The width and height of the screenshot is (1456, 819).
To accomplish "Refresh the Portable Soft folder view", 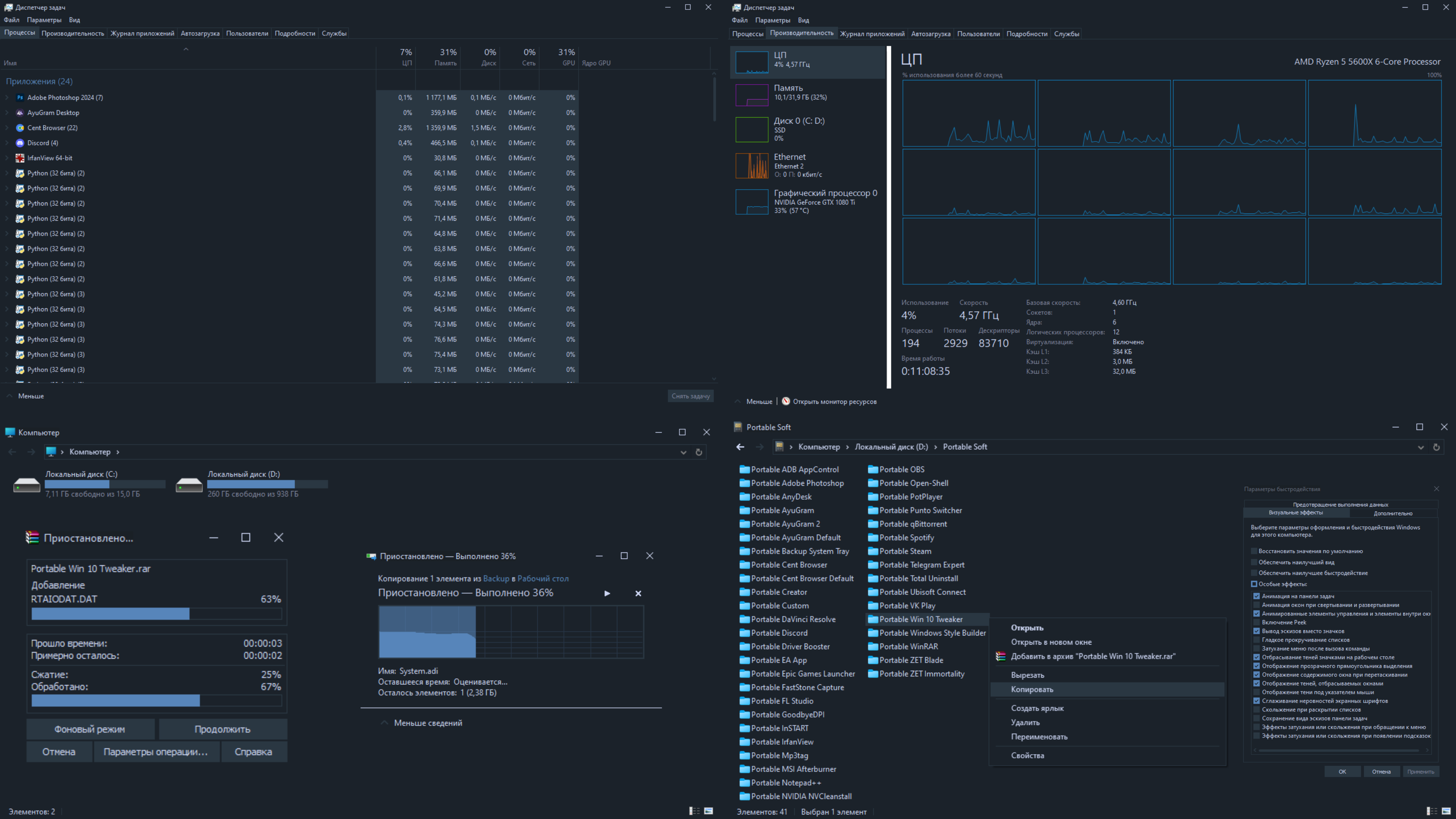I will pos(1436,447).
